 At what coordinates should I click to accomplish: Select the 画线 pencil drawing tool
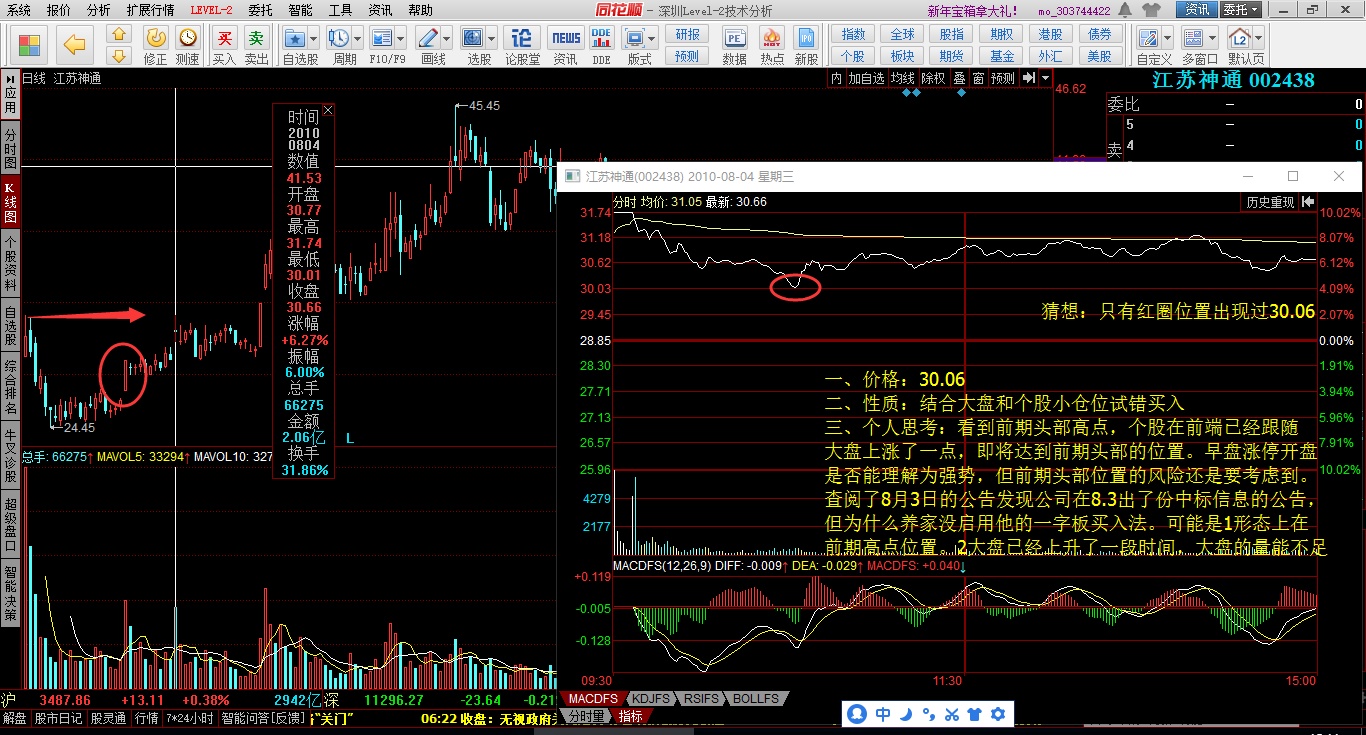pos(427,38)
